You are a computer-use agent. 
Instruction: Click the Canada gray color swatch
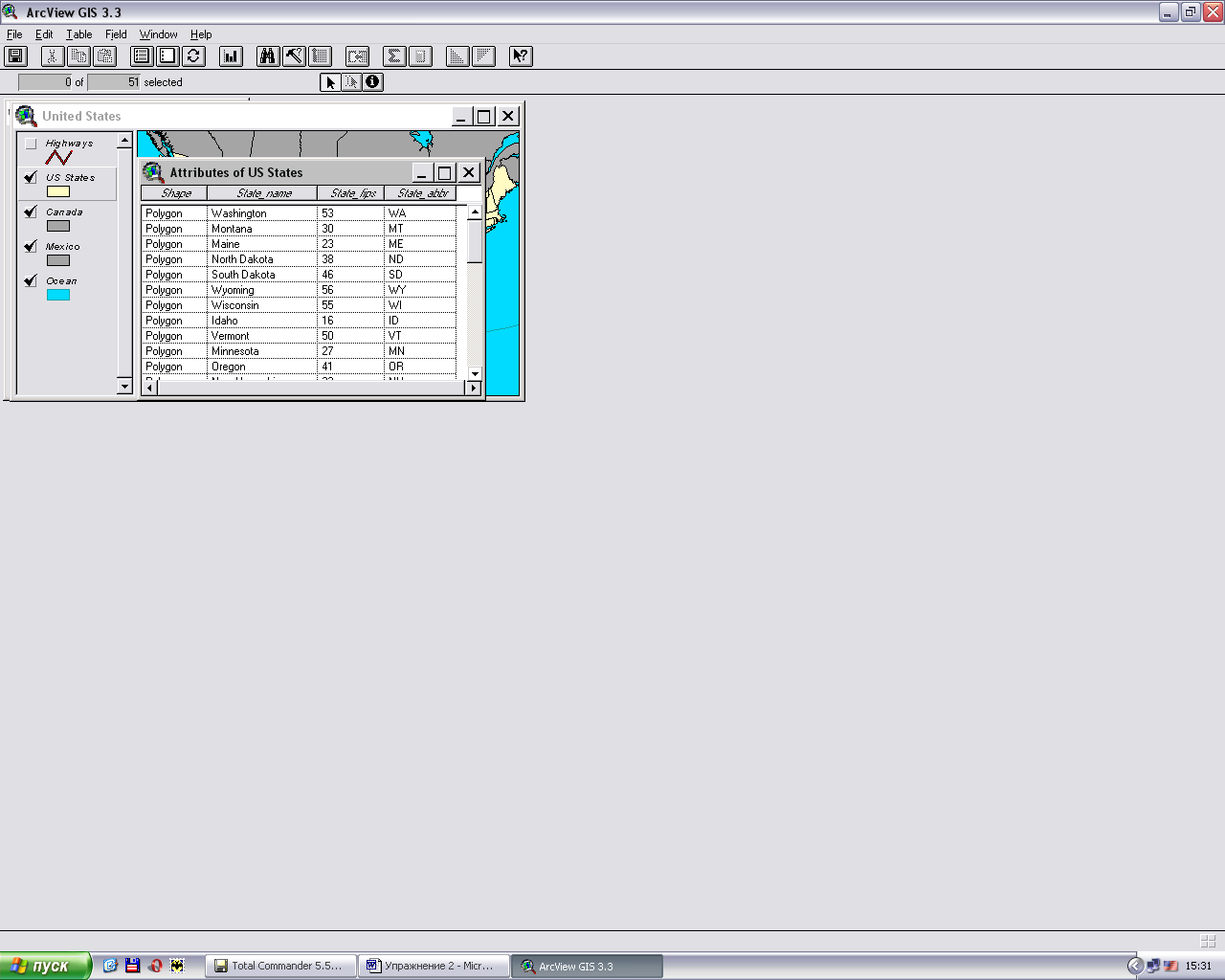58,226
